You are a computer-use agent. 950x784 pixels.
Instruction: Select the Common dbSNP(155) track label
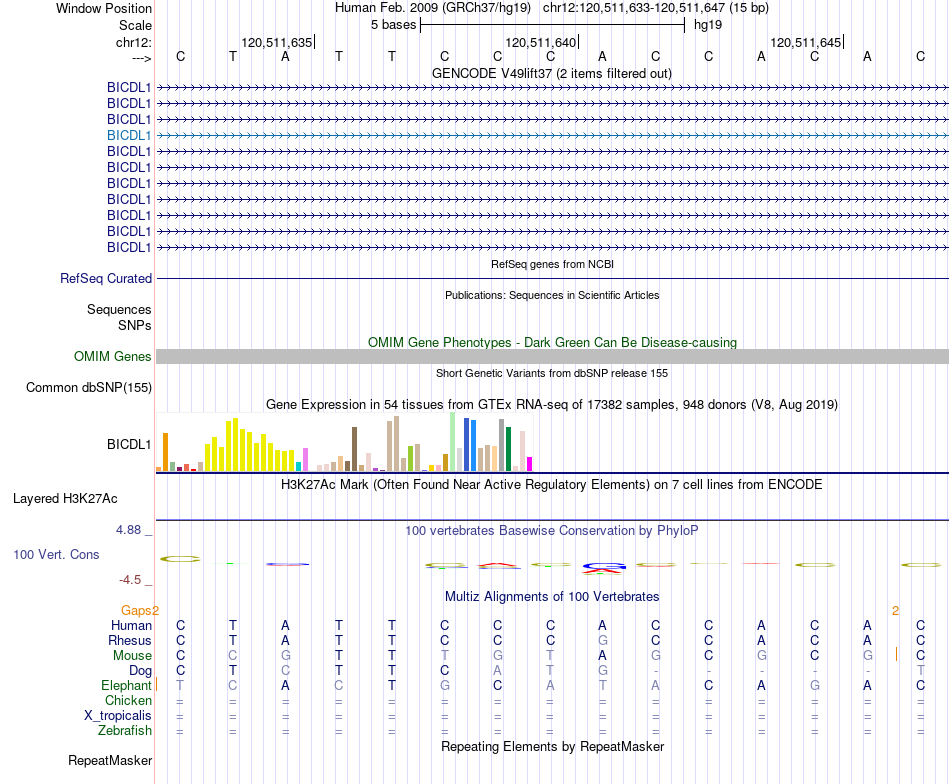click(x=88, y=387)
